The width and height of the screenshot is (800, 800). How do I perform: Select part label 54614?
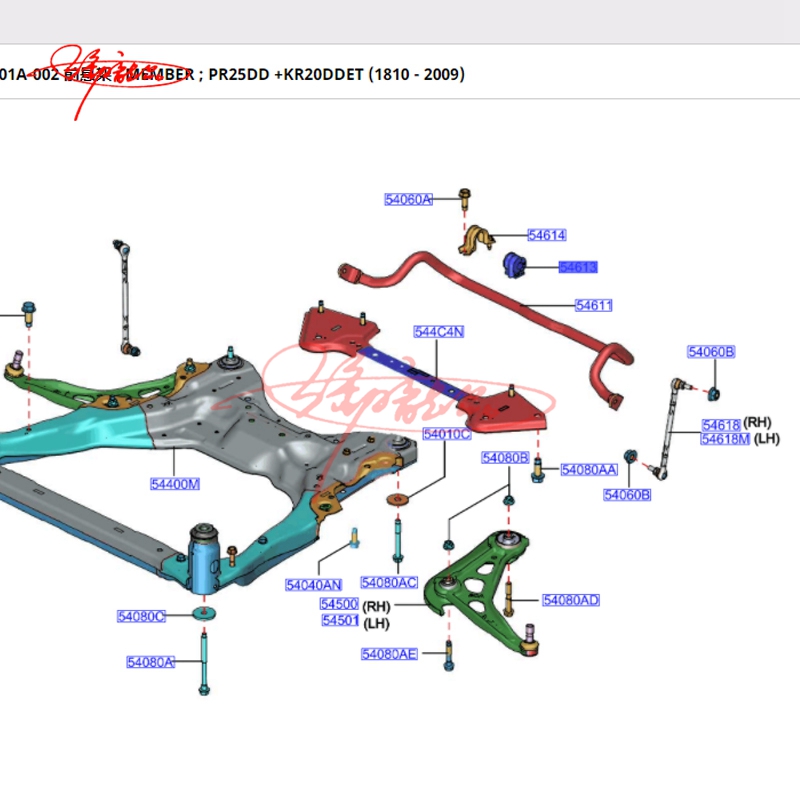(546, 236)
